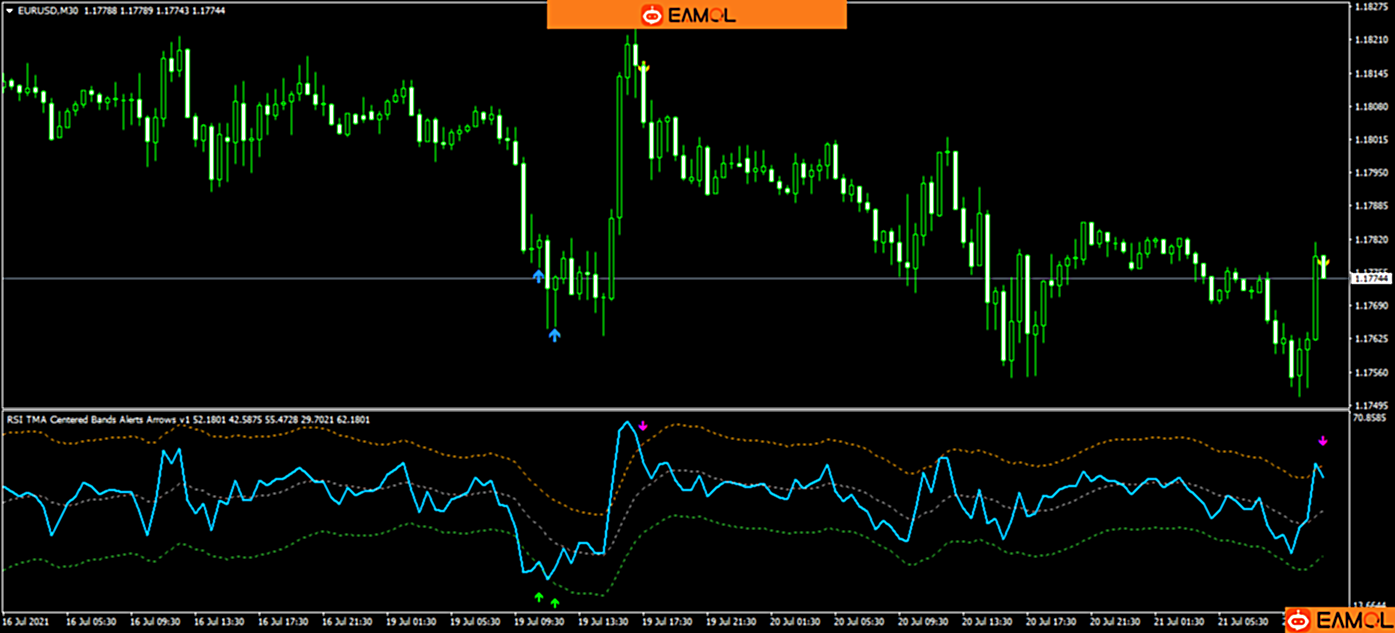Click the yellow sell arrow at the price peak
Viewport: 1395px width, 633px height.
pyautogui.click(x=643, y=68)
